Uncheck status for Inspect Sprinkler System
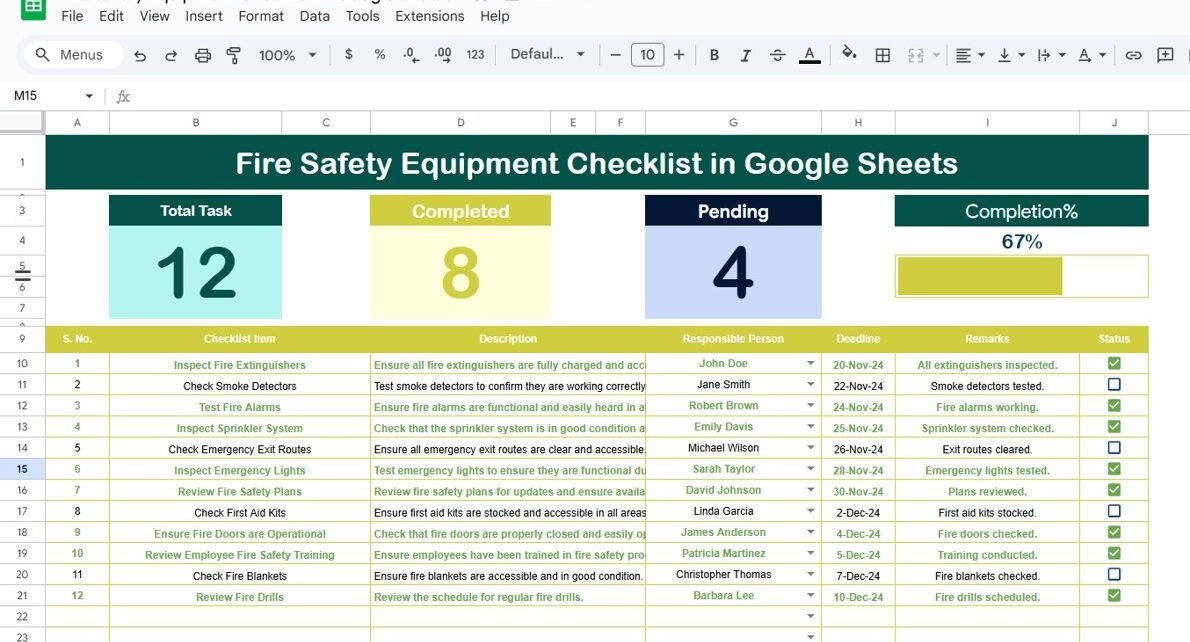This screenshot has width=1190, height=642. point(1113,426)
